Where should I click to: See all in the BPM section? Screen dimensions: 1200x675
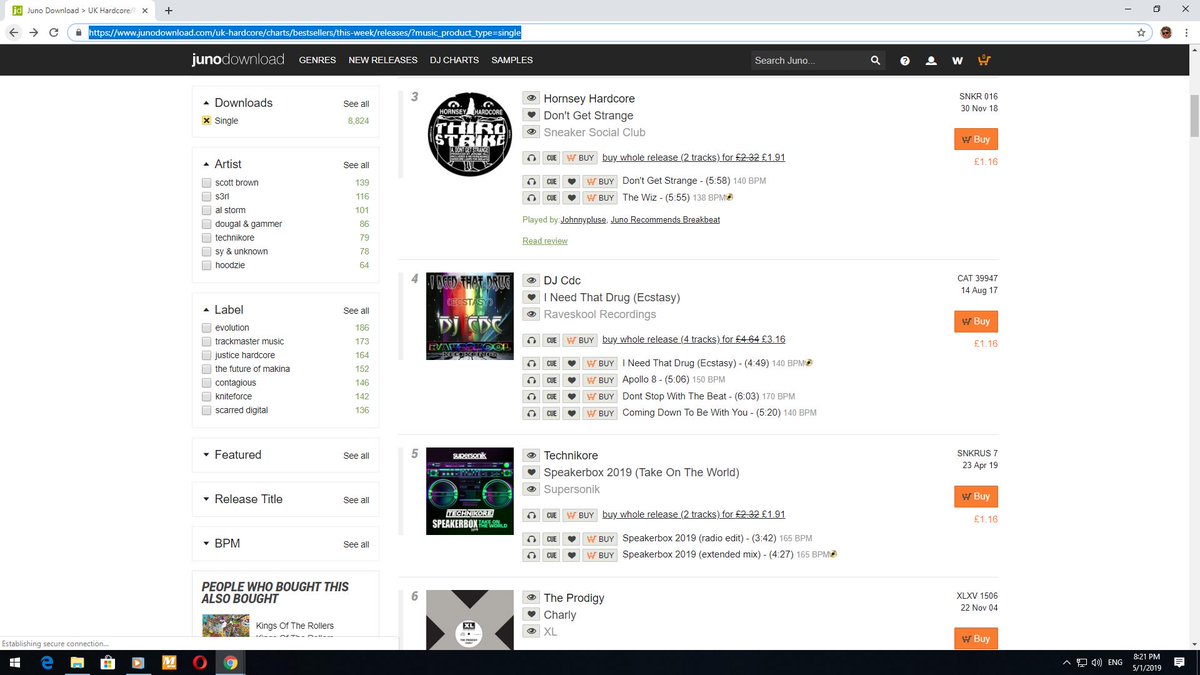[x=356, y=545]
